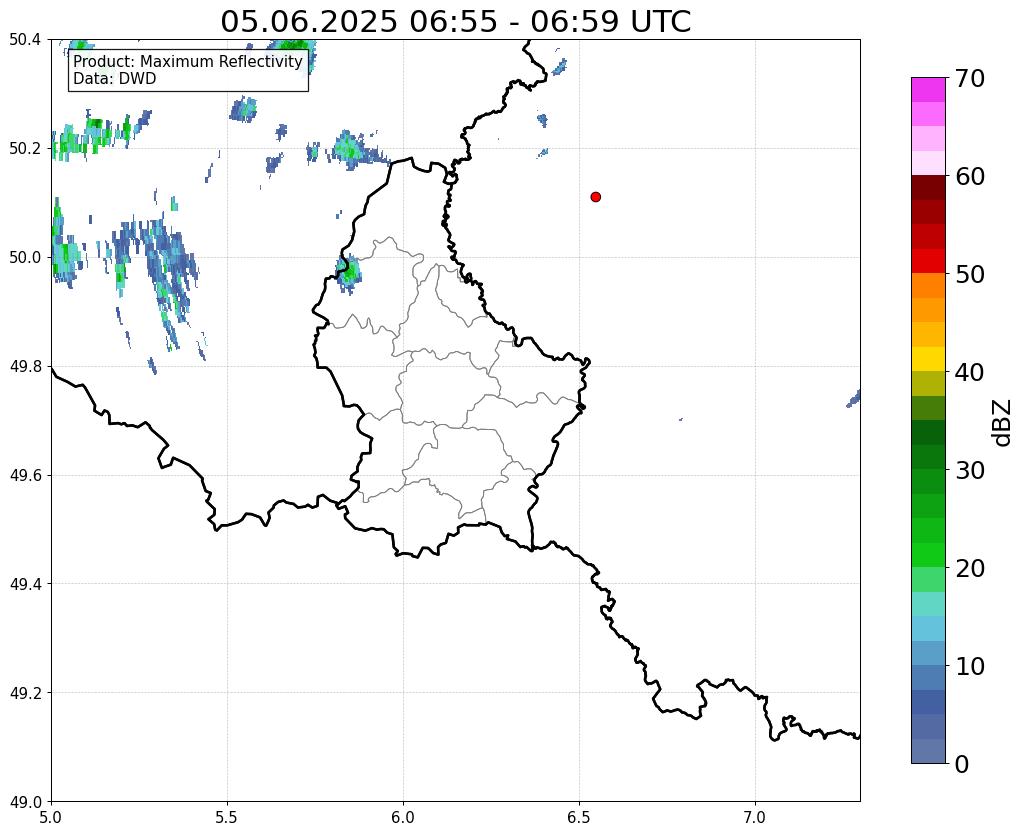The image size is (1023, 834).
Task: Click the 50.4 latitude axis label
Action: pos(25,40)
